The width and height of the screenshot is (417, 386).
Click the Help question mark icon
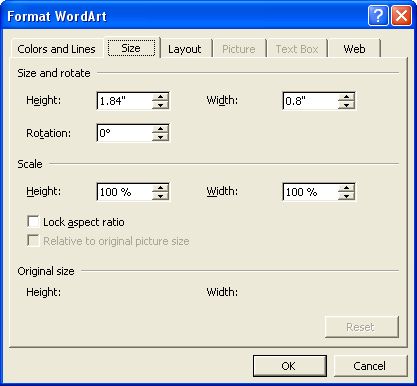378,16
